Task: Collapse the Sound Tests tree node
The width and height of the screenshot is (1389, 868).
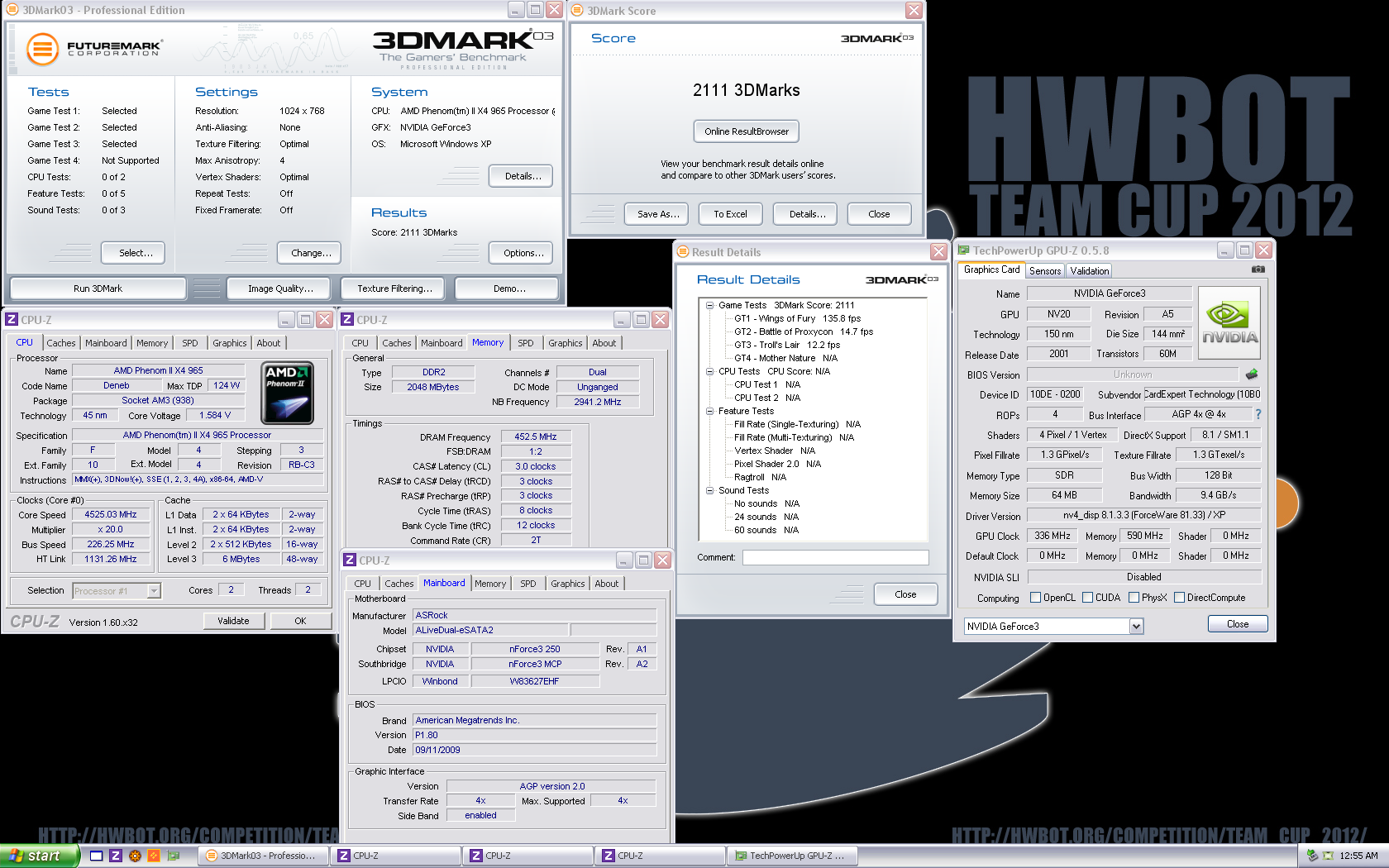Action: click(709, 490)
